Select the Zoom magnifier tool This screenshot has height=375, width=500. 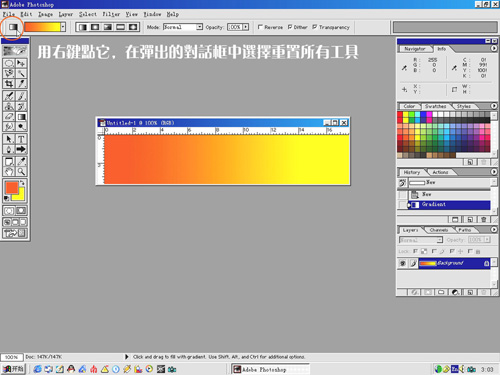(x=21, y=172)
